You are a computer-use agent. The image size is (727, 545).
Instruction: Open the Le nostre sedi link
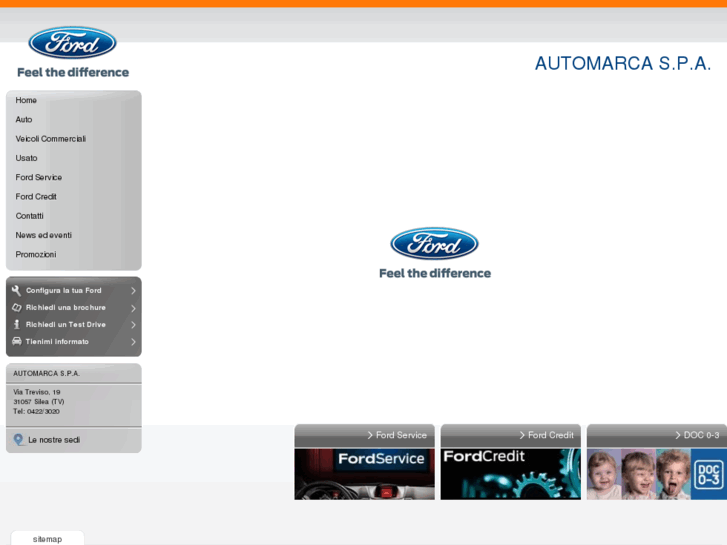pos(54,440)
